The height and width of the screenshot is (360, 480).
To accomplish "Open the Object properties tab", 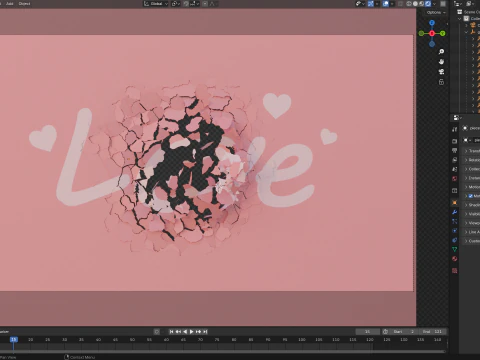I will pyautogui.click(x=455, y=203).
